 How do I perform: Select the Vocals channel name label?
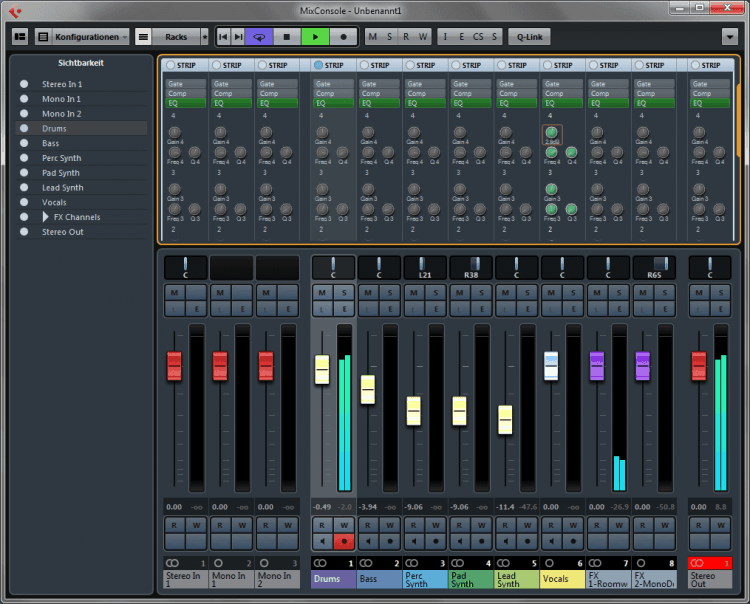562,579
